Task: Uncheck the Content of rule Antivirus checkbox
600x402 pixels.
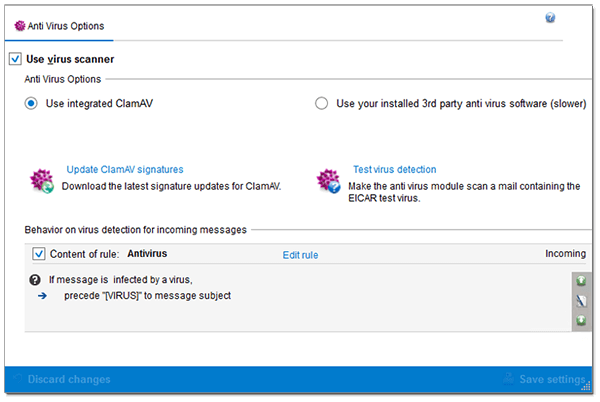Action: [39, 254]
